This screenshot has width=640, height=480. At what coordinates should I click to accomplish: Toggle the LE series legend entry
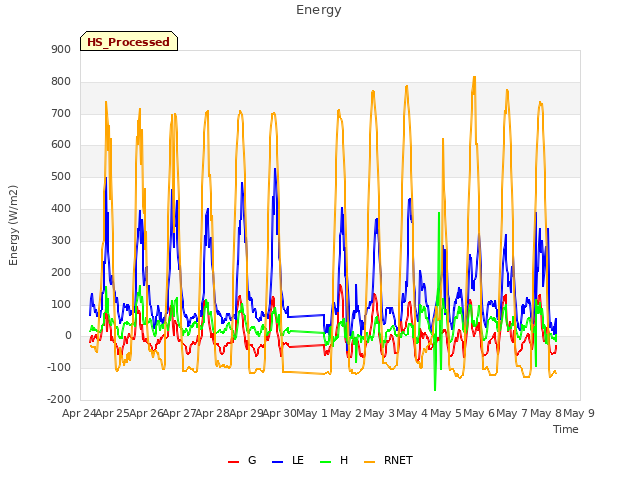[288, 460]
